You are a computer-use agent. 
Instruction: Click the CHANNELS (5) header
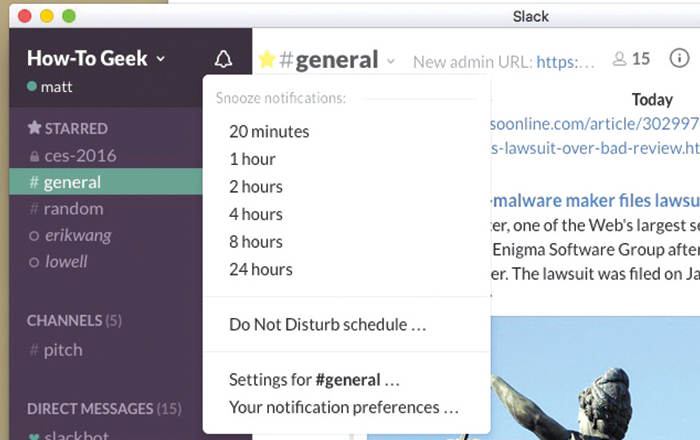coord(74,320)
